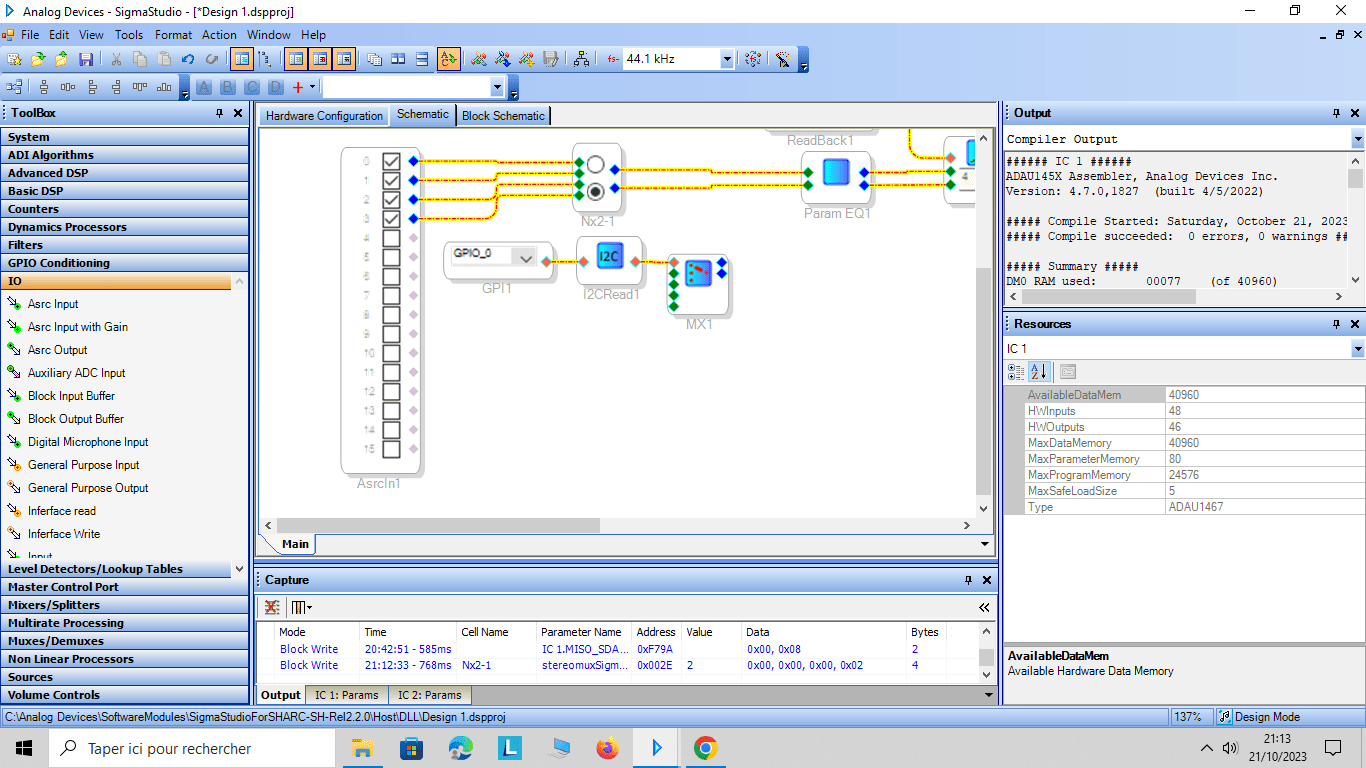Switch to Hardware Configuration tab
1366x768 pixels.
(324, 116)
